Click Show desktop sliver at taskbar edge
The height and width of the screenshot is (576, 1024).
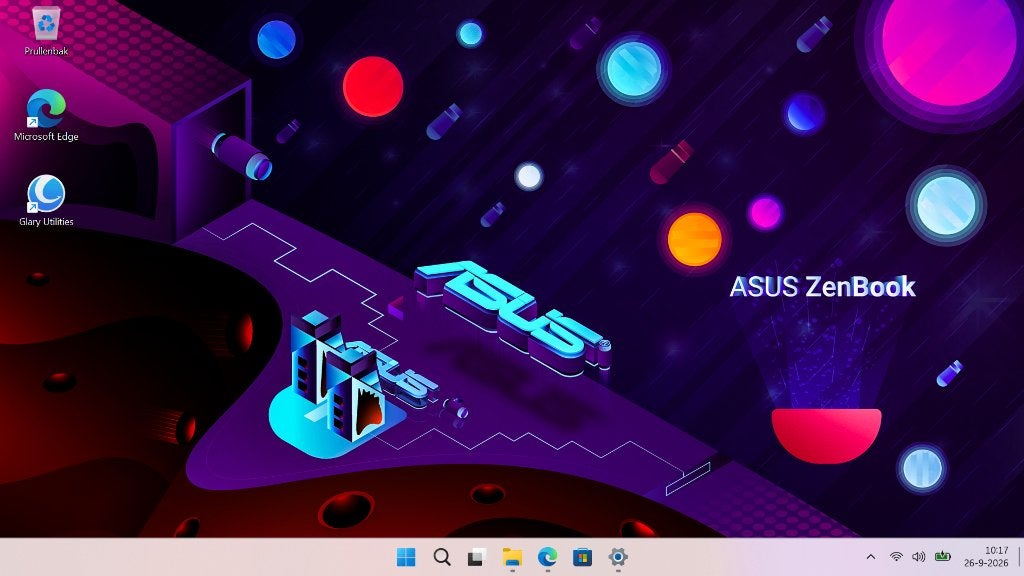pos(1019,557)
